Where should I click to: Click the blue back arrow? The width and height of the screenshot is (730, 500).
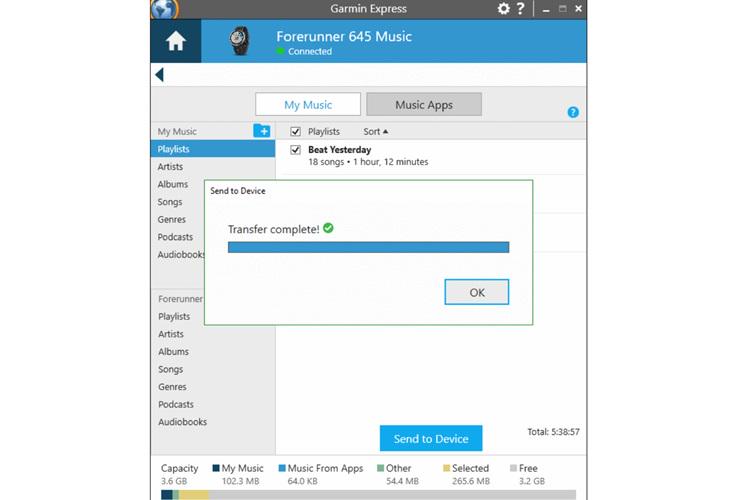[x=159, y=75]
